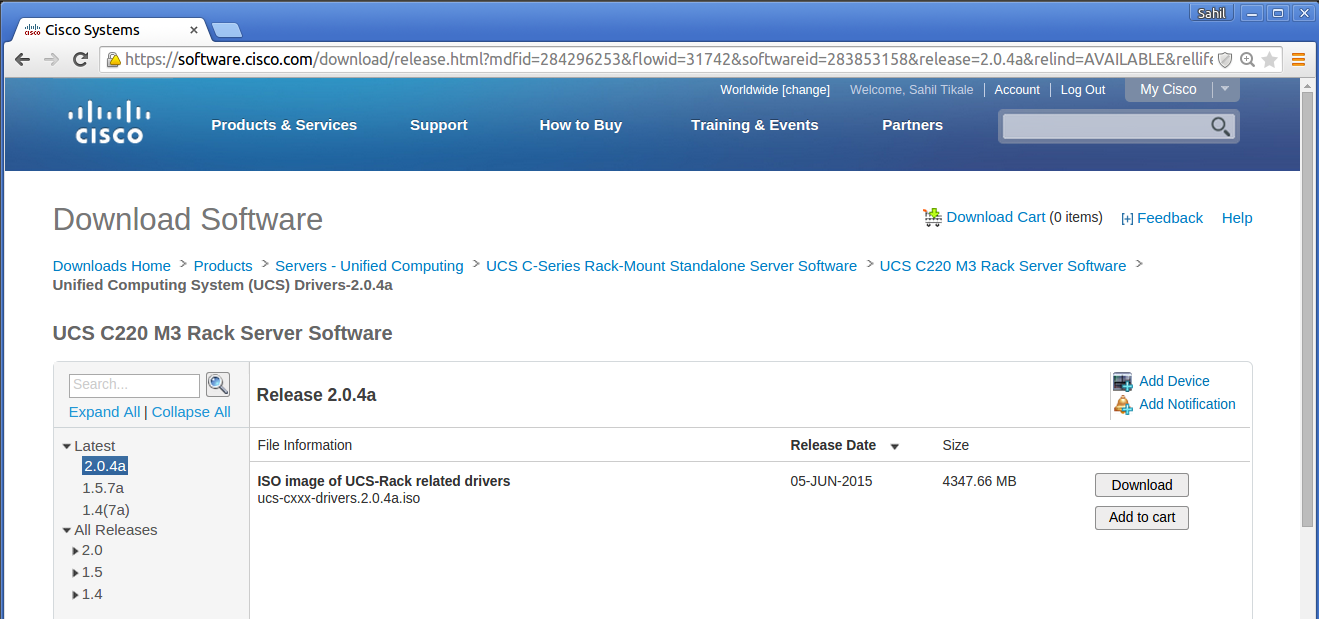Click Worldwide [change] link
The height and width of the screenshot is (619, 1319).
point(775,90)
